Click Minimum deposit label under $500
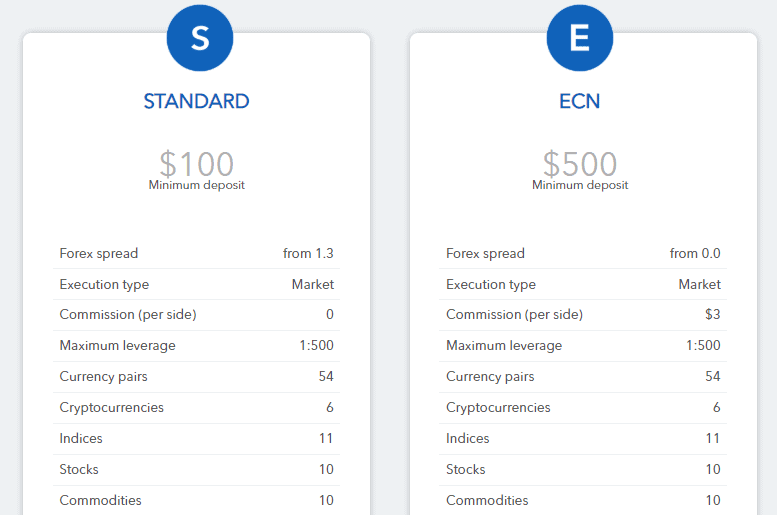Image resolution: width=777 pixels, height=515 pixels. pyautogui.click(x=580, y=185)
